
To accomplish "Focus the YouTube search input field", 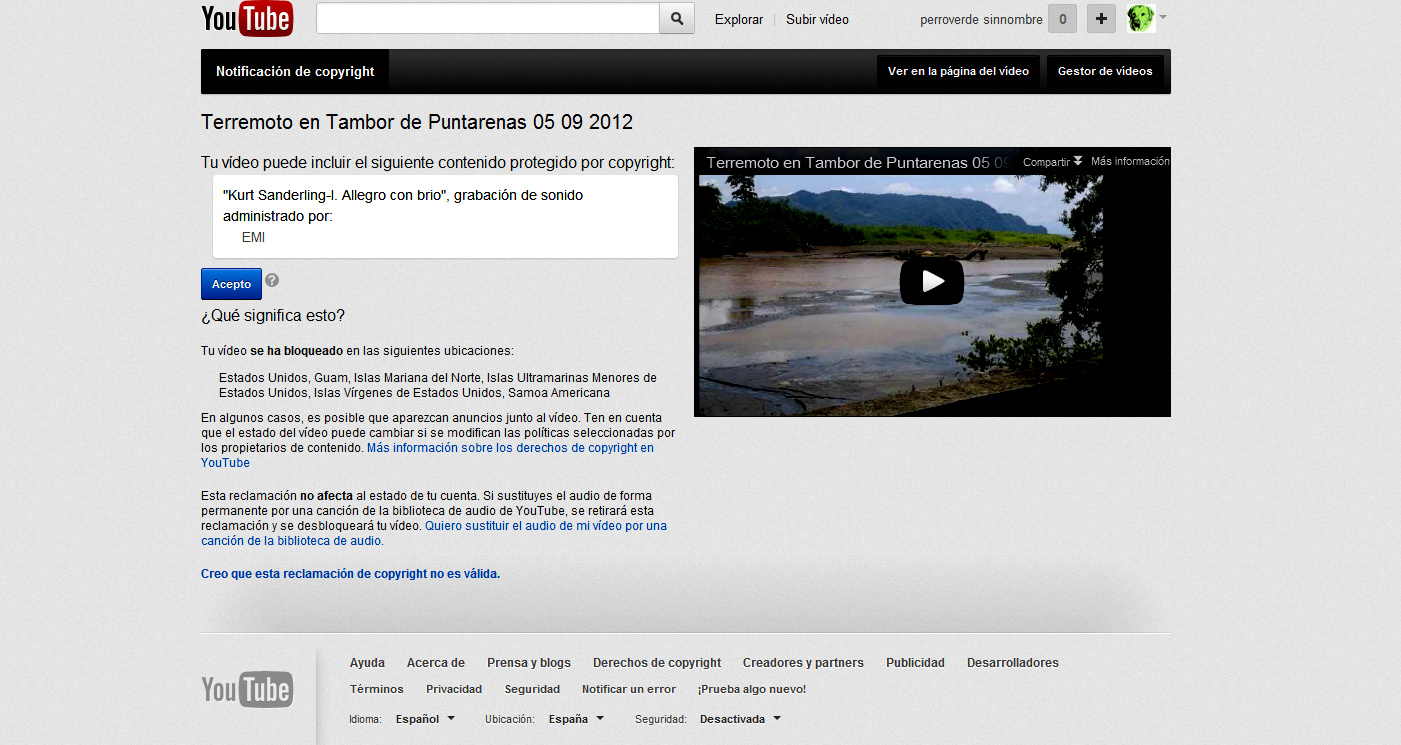I will point(488,19).
